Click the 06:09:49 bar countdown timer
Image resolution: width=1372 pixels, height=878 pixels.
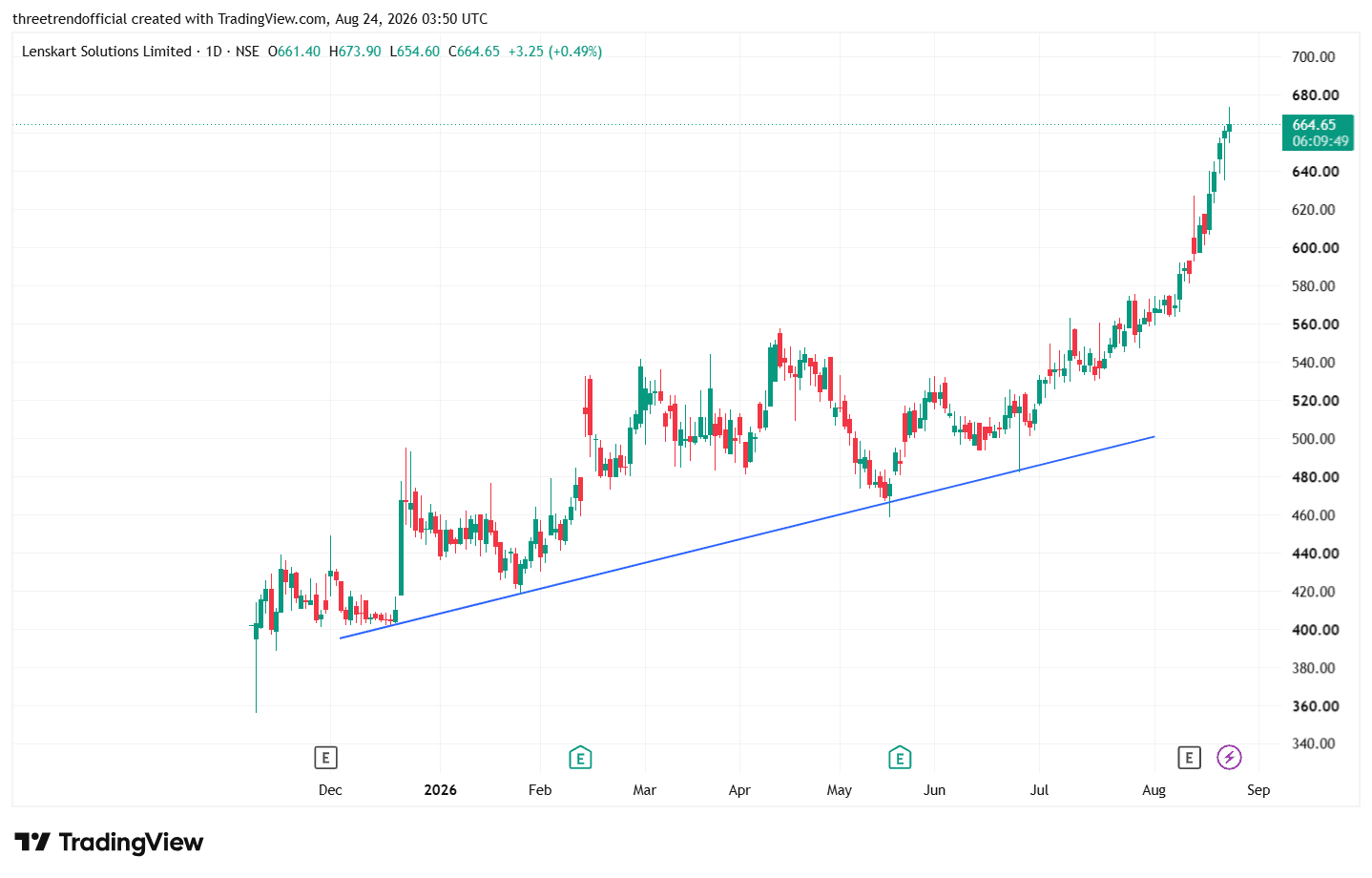(1320, 141)
